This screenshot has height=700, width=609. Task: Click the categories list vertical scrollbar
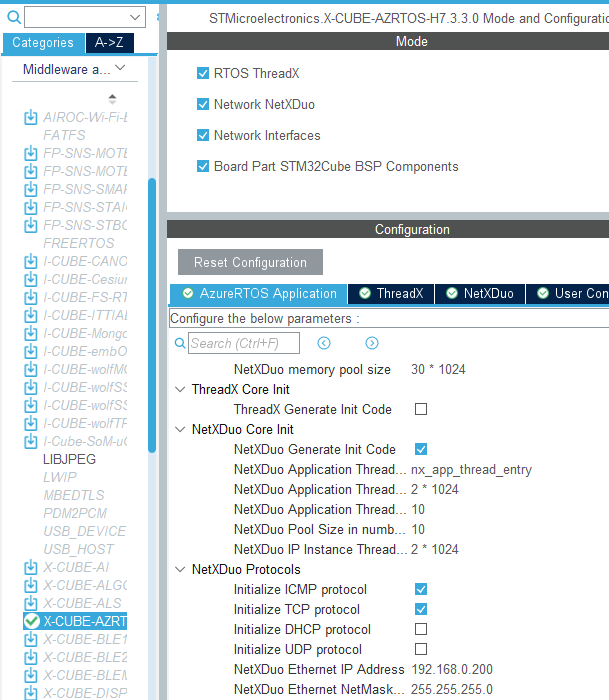coord(152,315)
